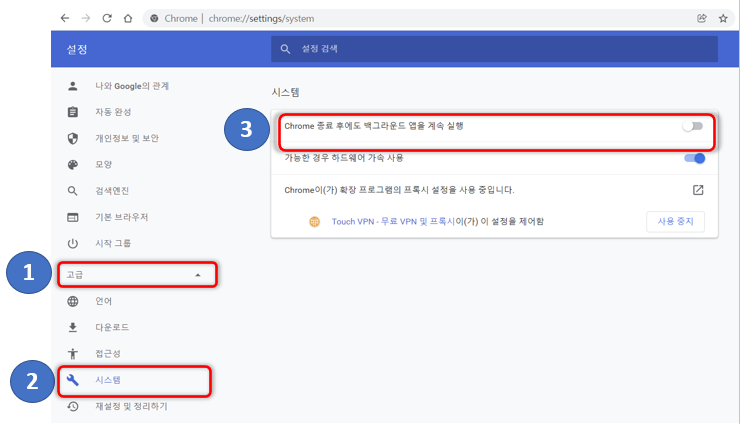Reload the page with the refresh icon
The width and height of the screenshot is (740, 424).
click(107, 18)
